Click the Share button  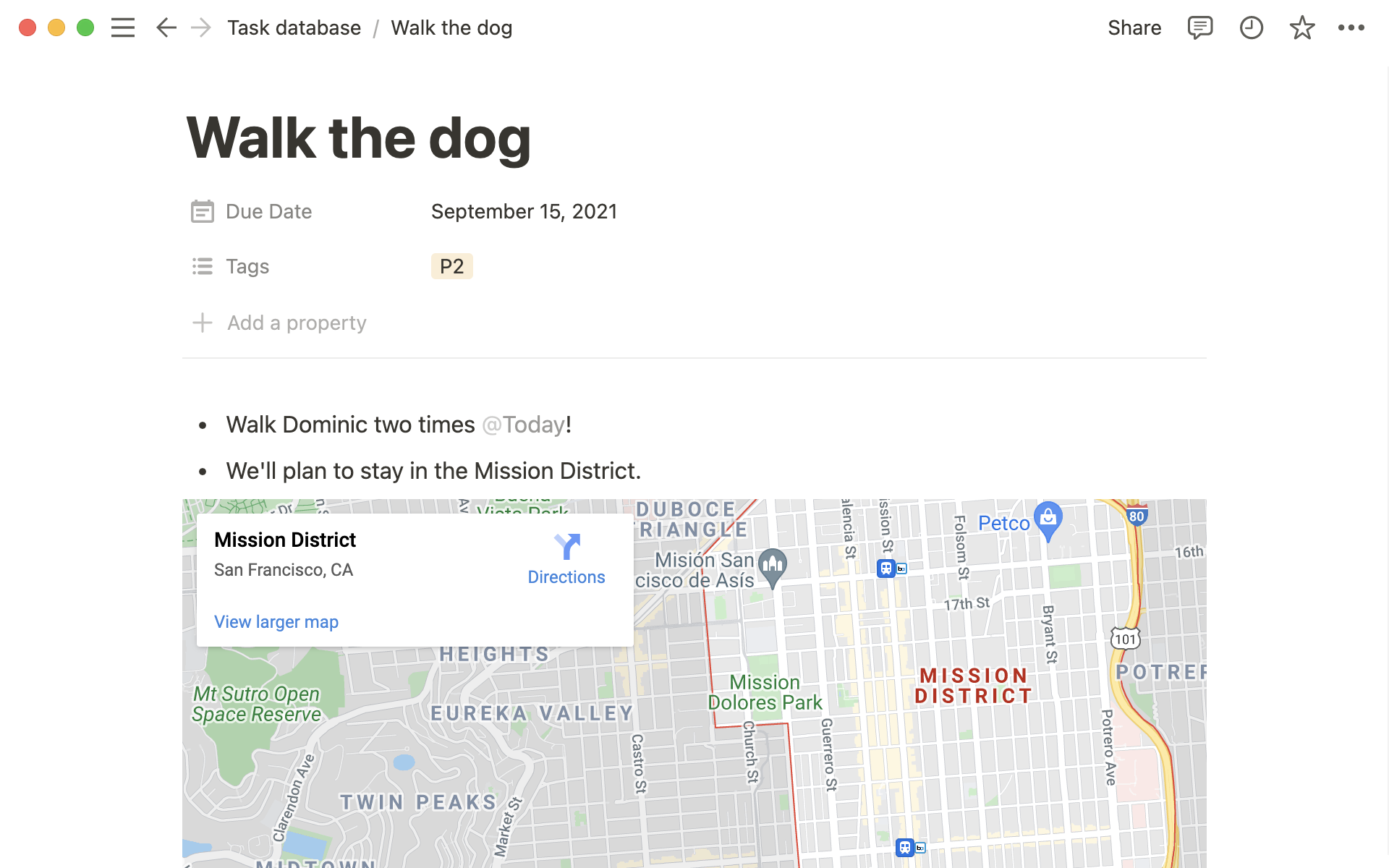1134,28
